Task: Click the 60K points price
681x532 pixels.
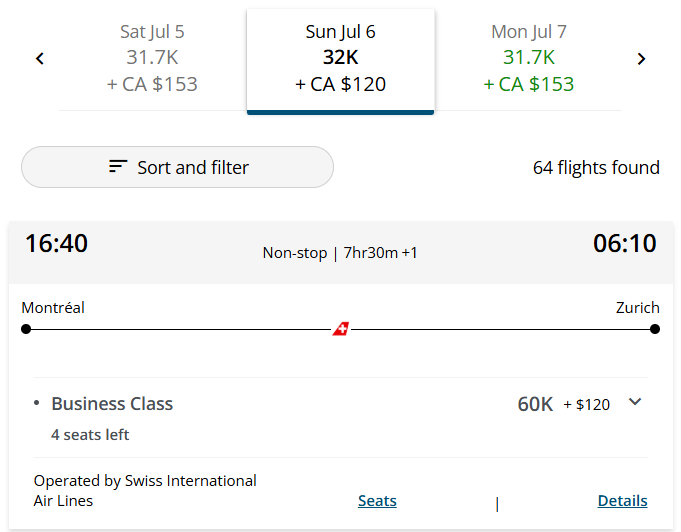Action: coord(535,404)
